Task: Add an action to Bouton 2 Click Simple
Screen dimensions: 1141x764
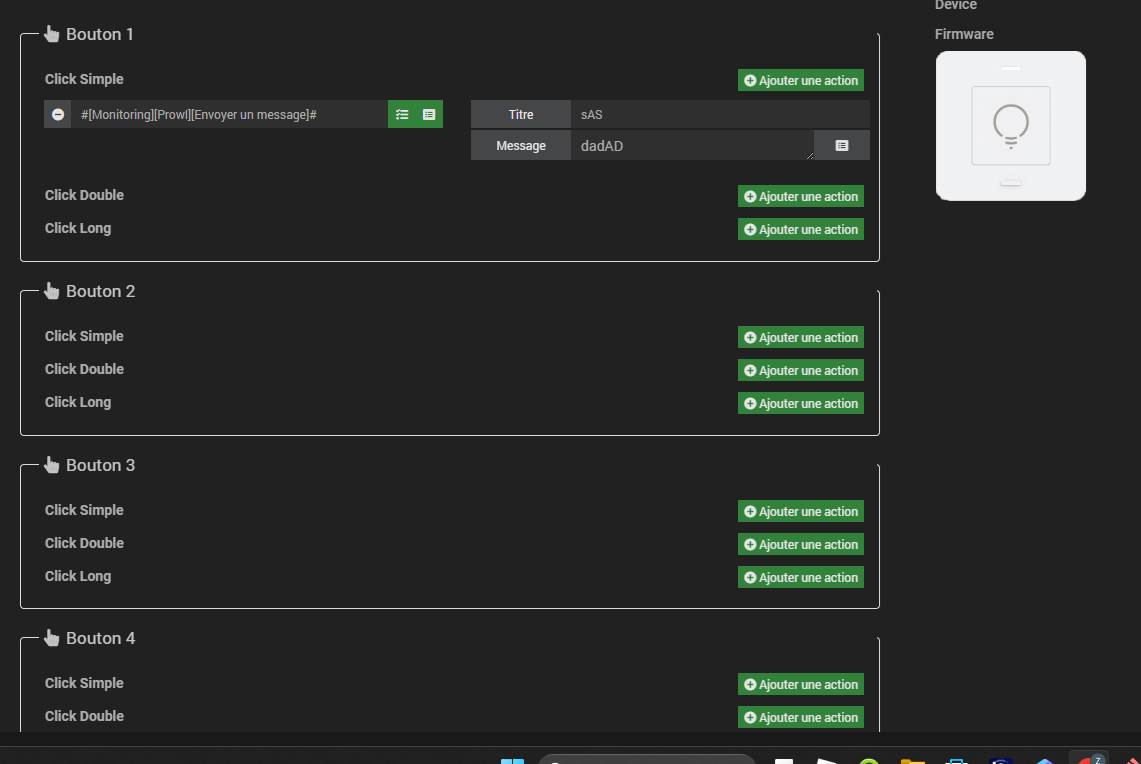Action: coord(800,337)
